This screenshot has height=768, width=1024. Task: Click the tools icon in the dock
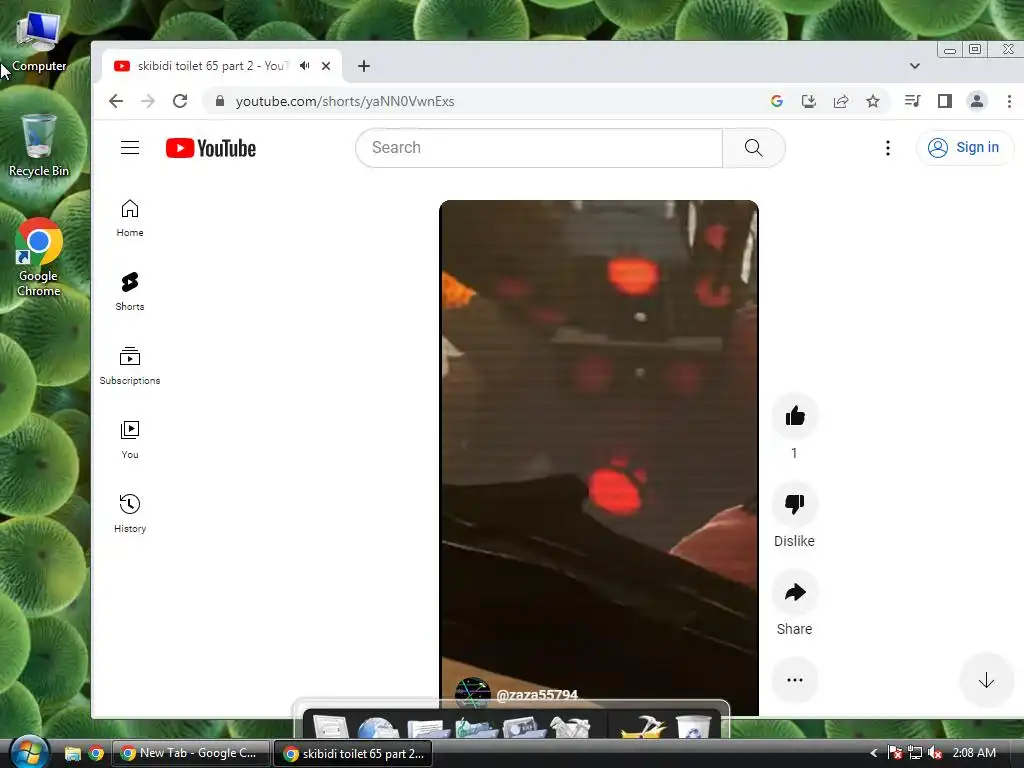coord(569,728)
